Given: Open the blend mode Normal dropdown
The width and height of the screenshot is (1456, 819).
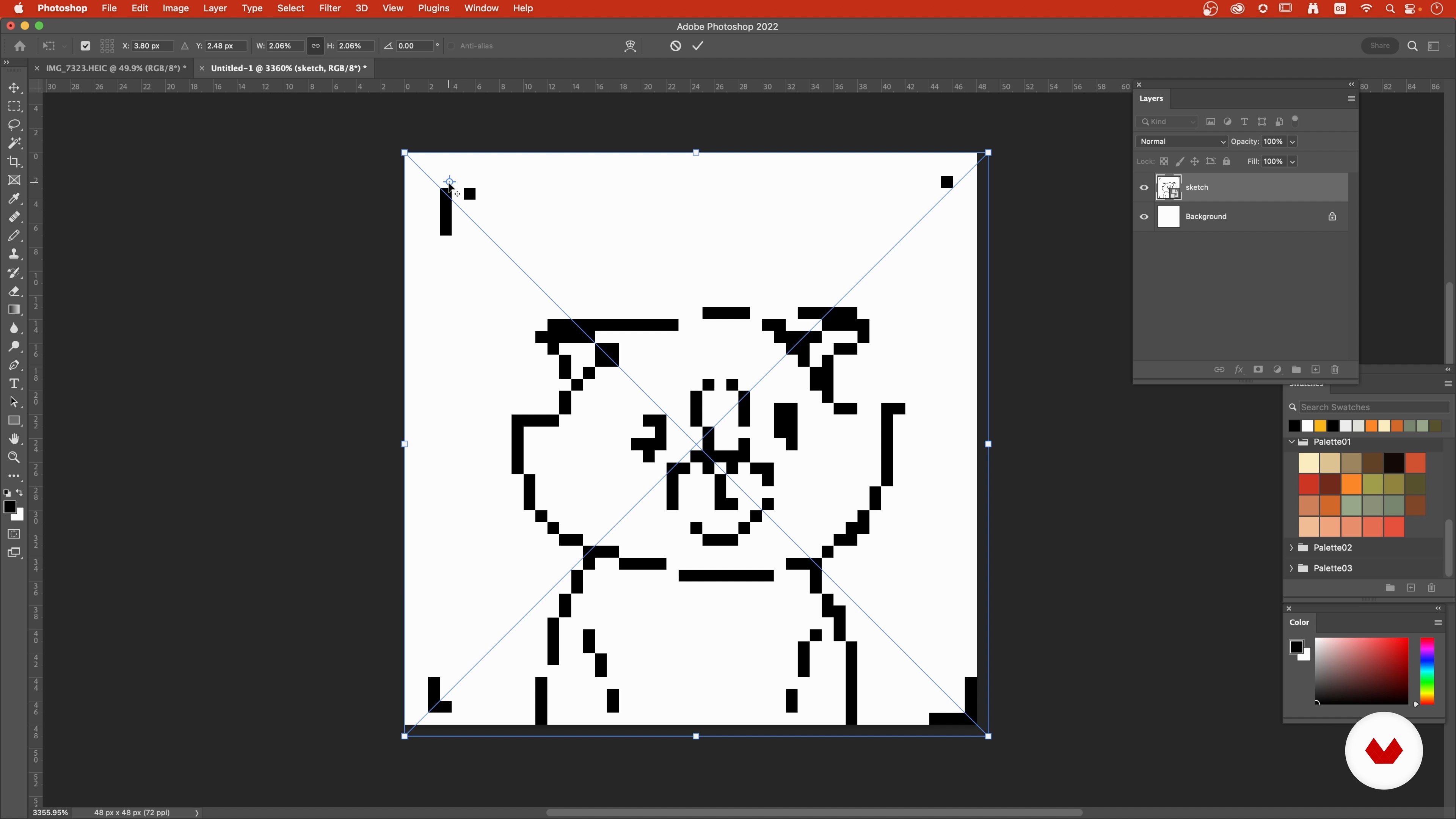Looking at the screenshot, I should (x=1182, y=142).
